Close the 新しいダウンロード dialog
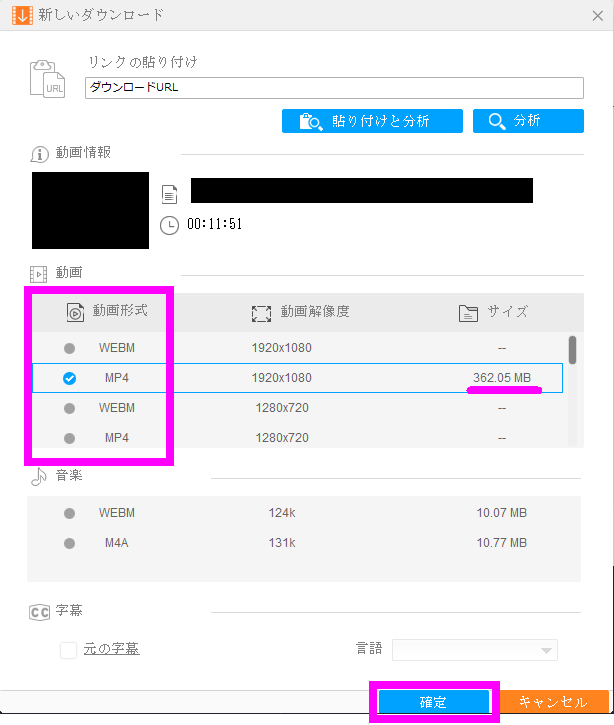Viewport: 614px width, 725px height. tap(597, 16)
